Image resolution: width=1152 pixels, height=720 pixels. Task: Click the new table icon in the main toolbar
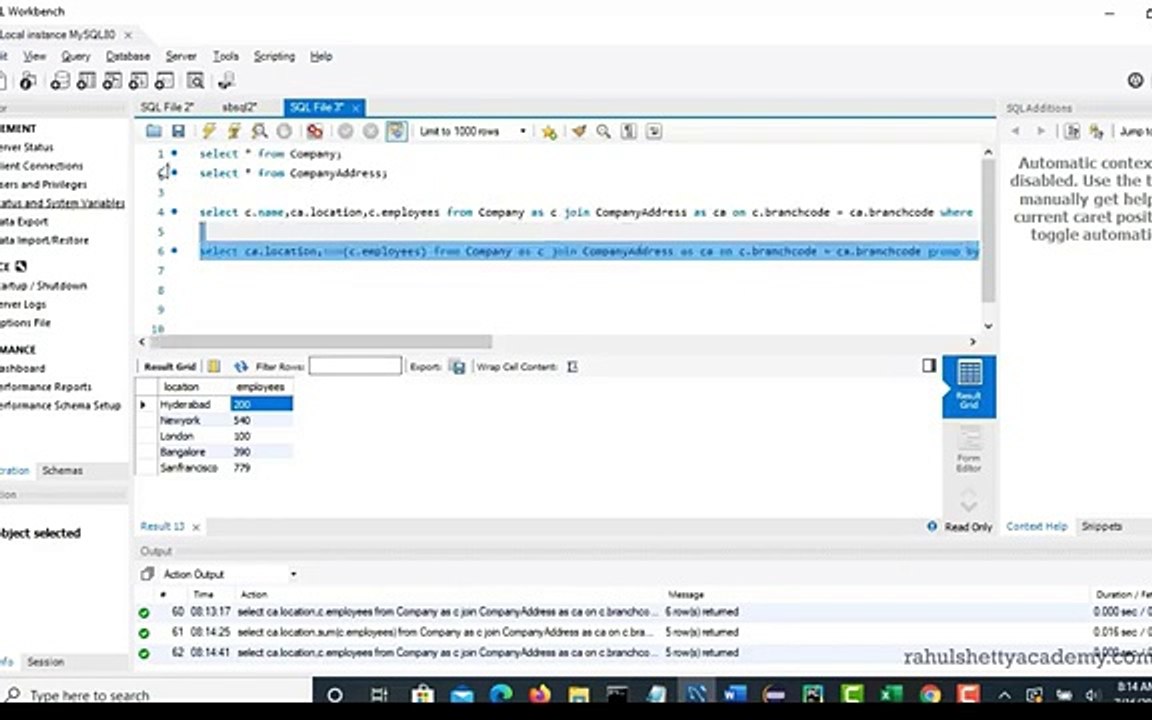[x=86, y=81]
